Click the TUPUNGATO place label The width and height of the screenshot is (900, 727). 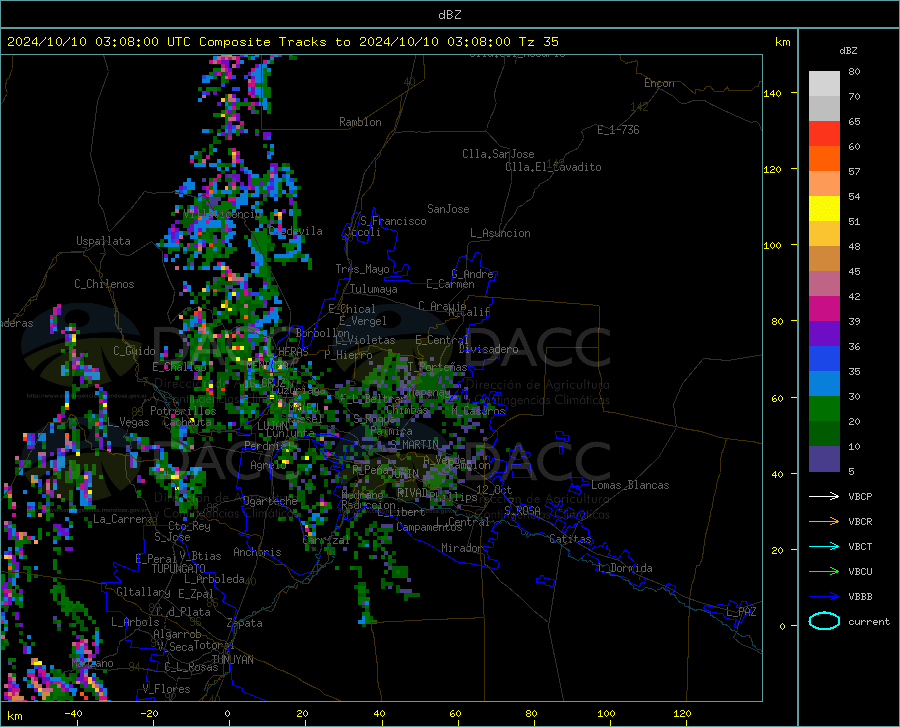tap(179, 569)
